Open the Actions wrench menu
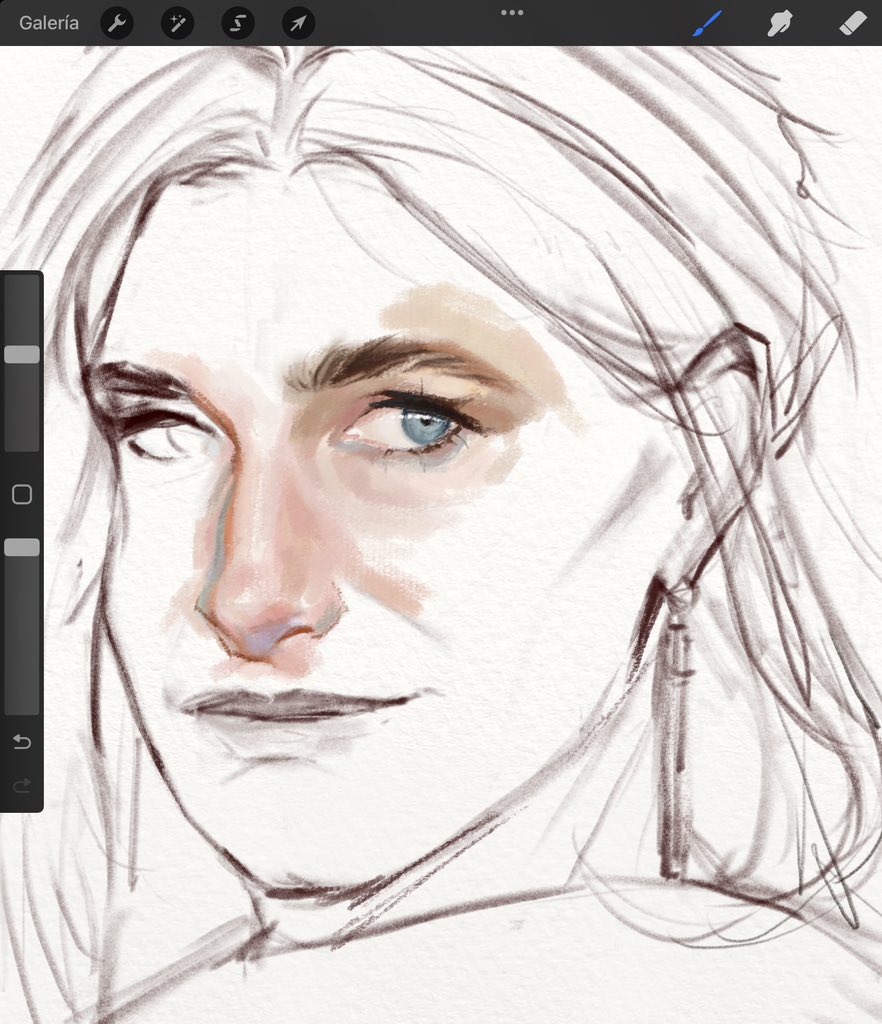 (117, 23)
